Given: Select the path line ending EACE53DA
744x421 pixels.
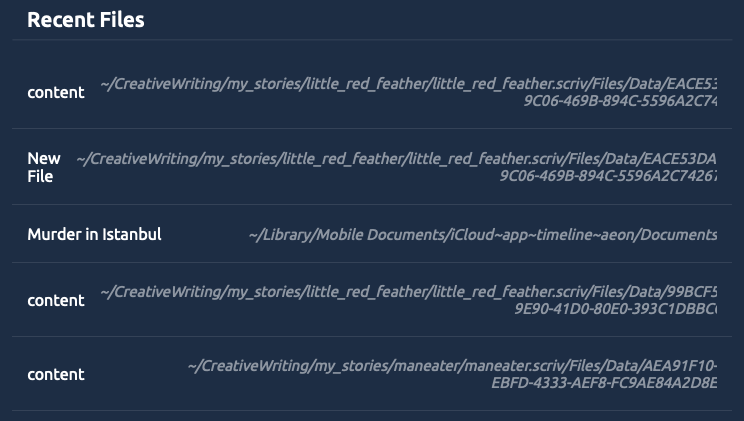Looking at the screenshot, I should tap(396, 159).
